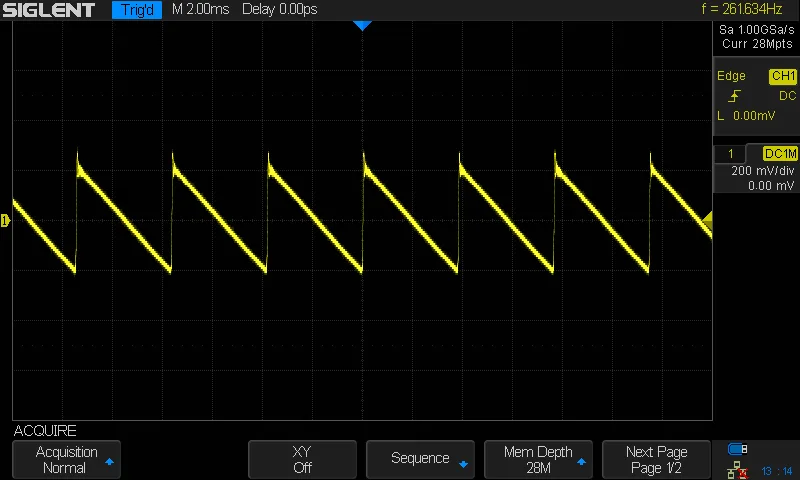Toggle the XY Off mode button

(302, 459)
